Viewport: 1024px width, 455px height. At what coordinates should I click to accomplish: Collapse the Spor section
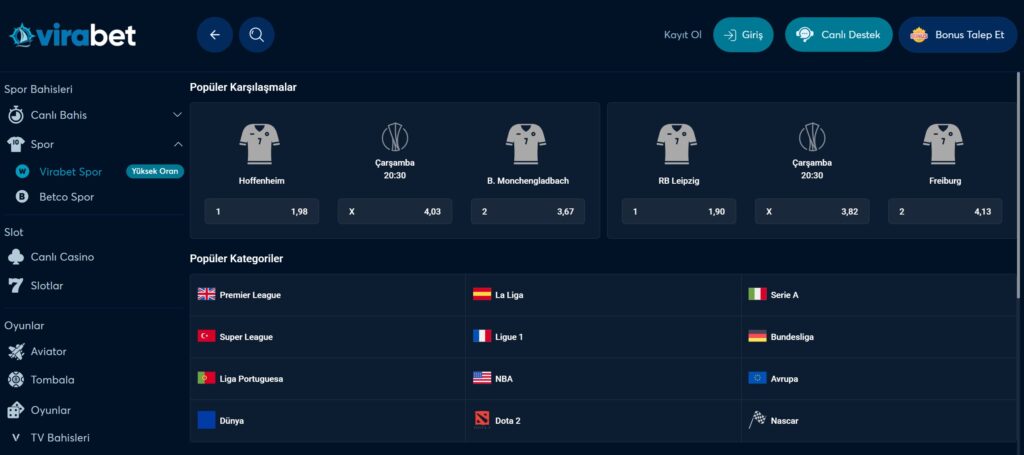point(177,144)
